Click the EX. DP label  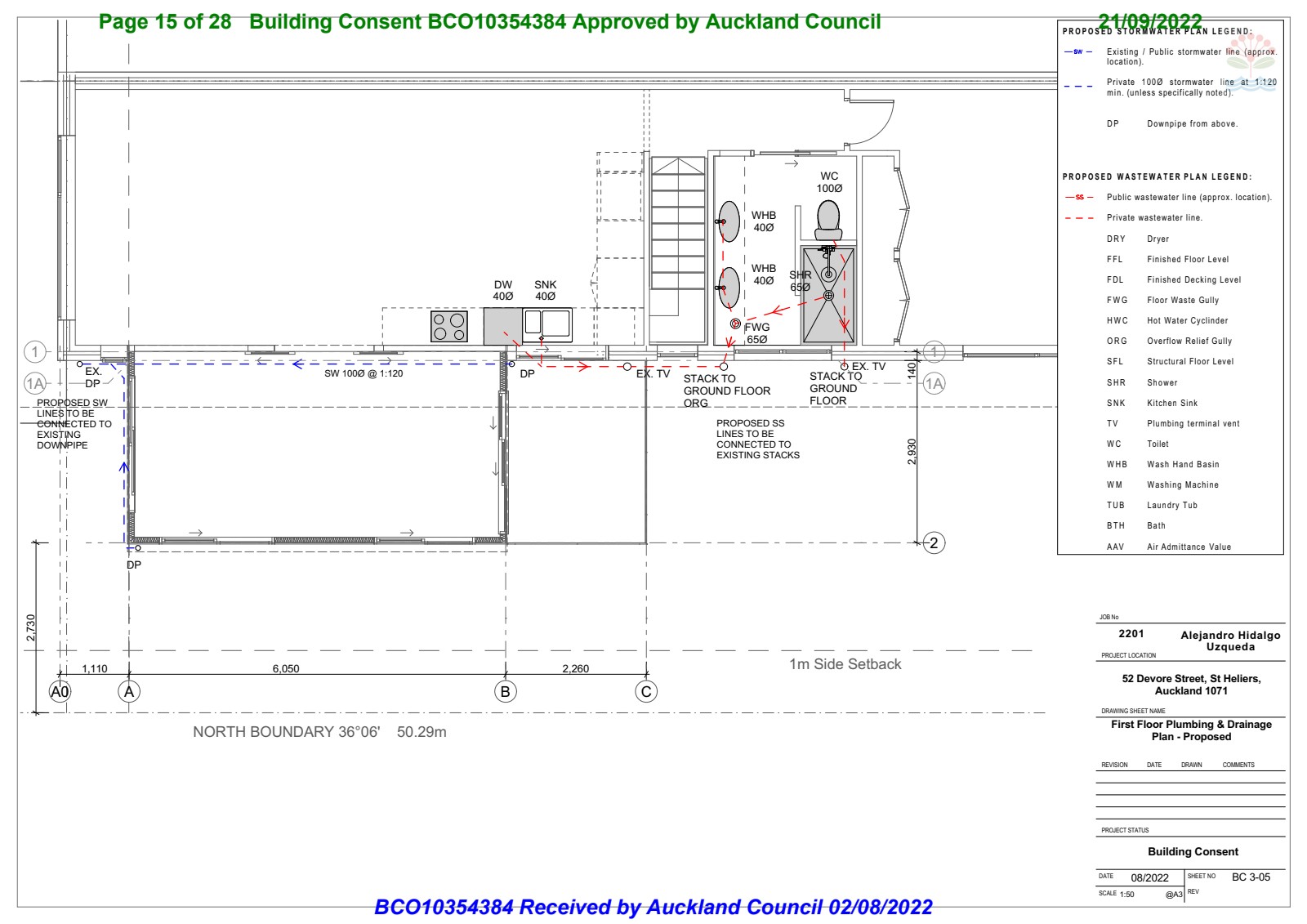pyautogui.click(x=93, y=377)
